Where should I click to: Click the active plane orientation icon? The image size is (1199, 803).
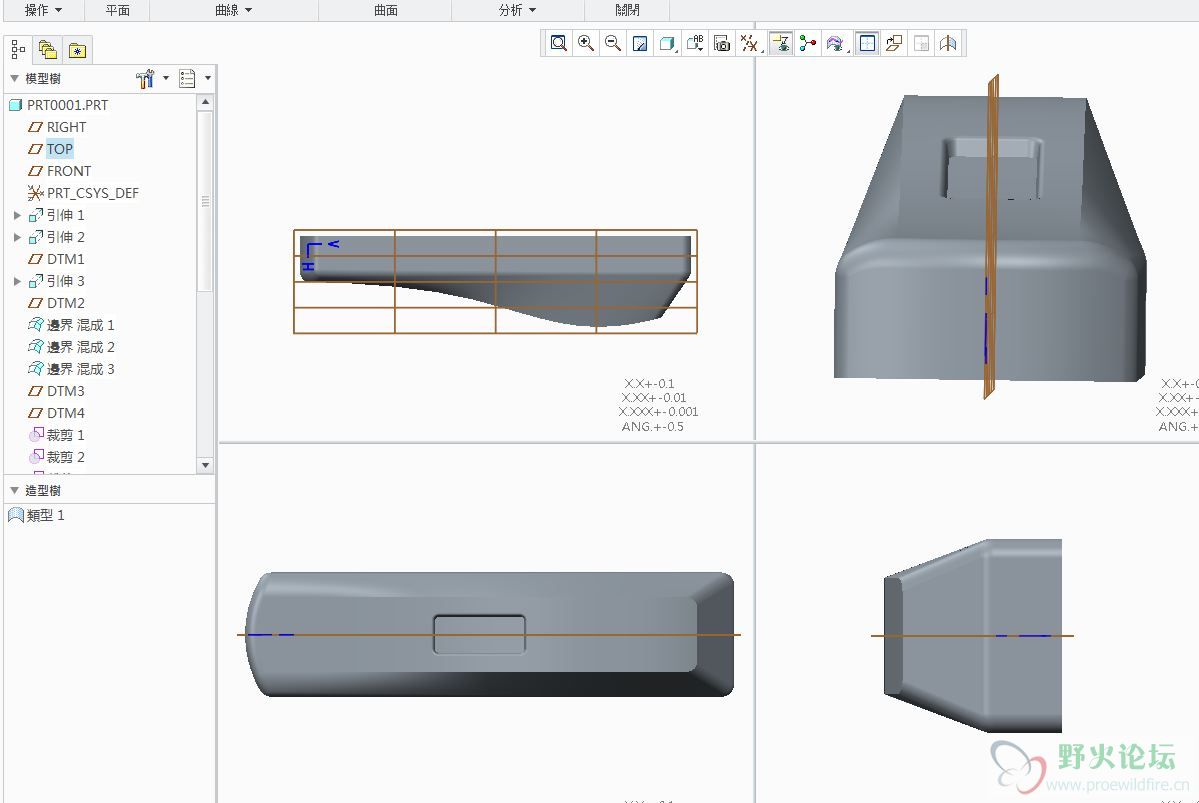coord(894,44)
